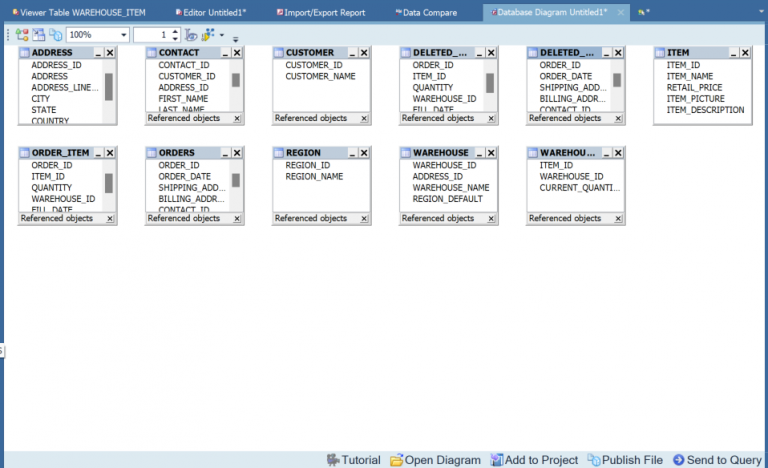Minimize the ADDRESS table box
768x468 pixels.
(x=97, y=53)
